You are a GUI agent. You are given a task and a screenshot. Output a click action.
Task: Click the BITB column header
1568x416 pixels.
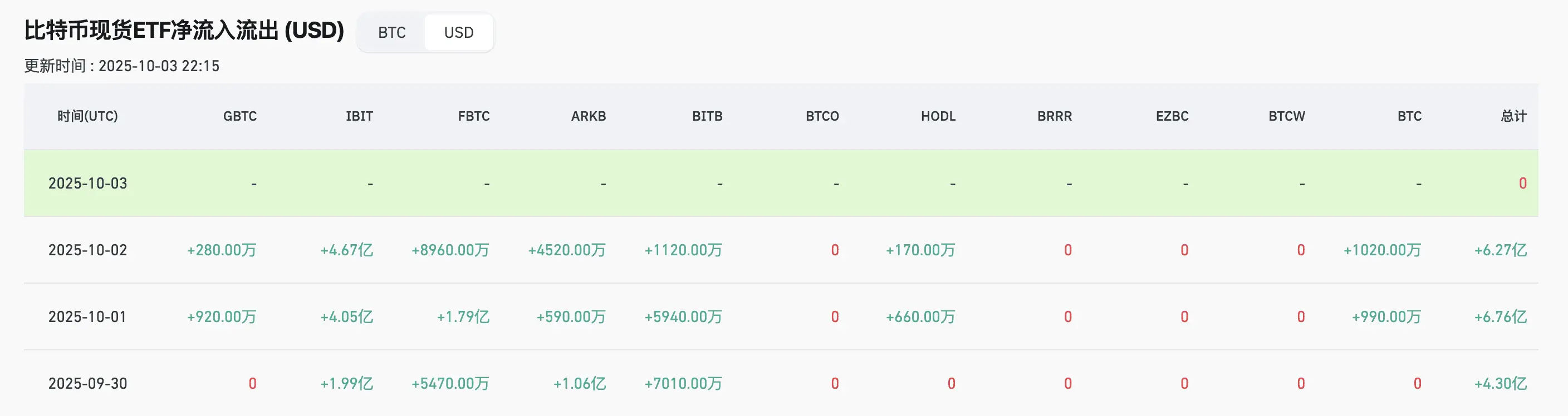click(x=707, y=116)
